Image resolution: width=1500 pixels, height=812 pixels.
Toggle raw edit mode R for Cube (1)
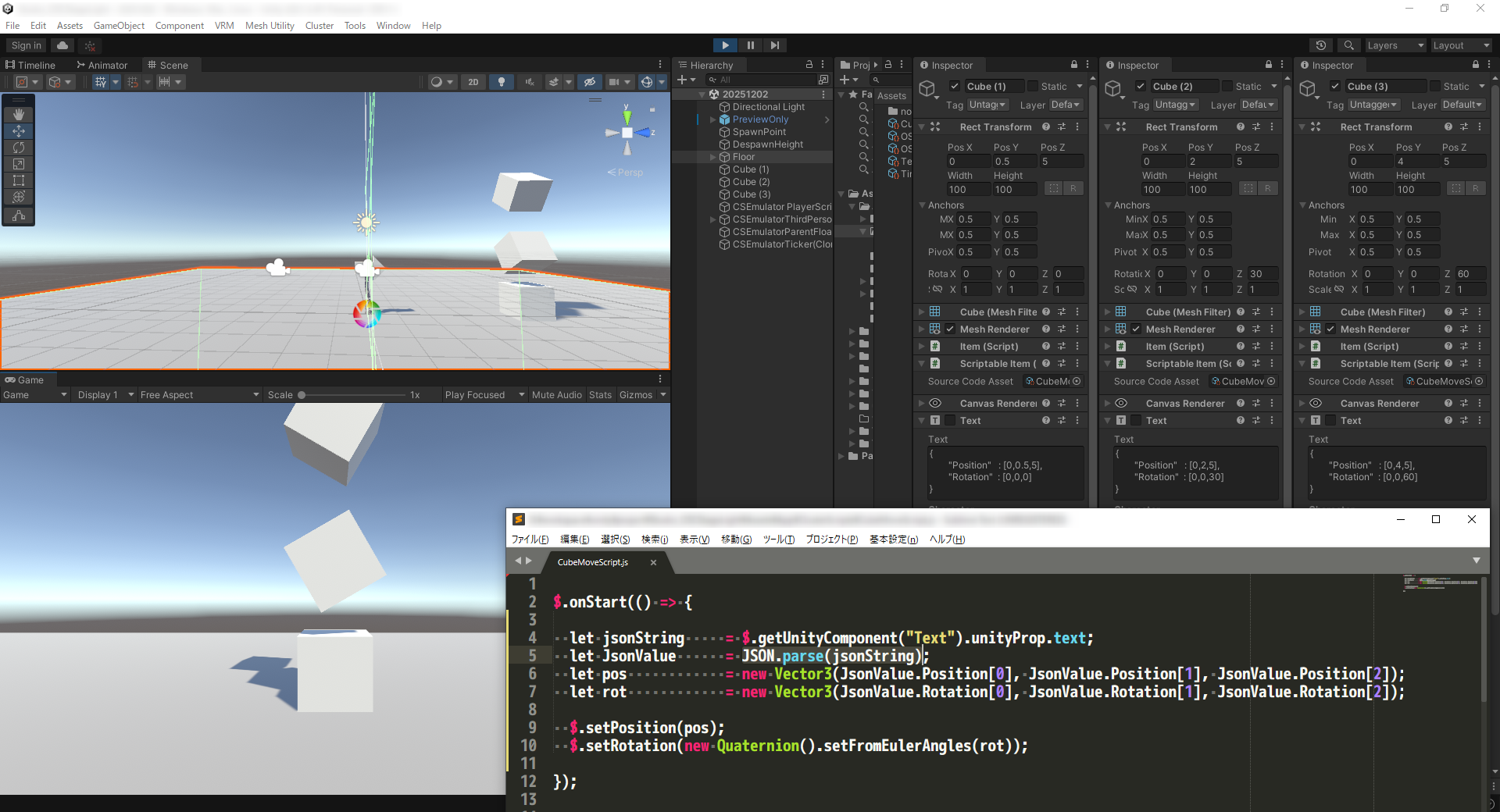(1073, 188)
